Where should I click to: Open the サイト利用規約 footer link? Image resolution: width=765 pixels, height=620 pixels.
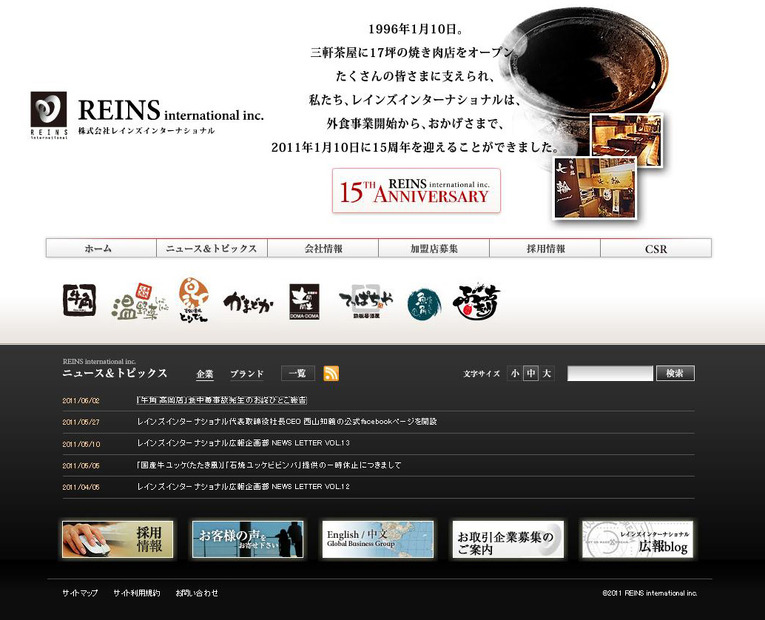click(x=137, y=593)
